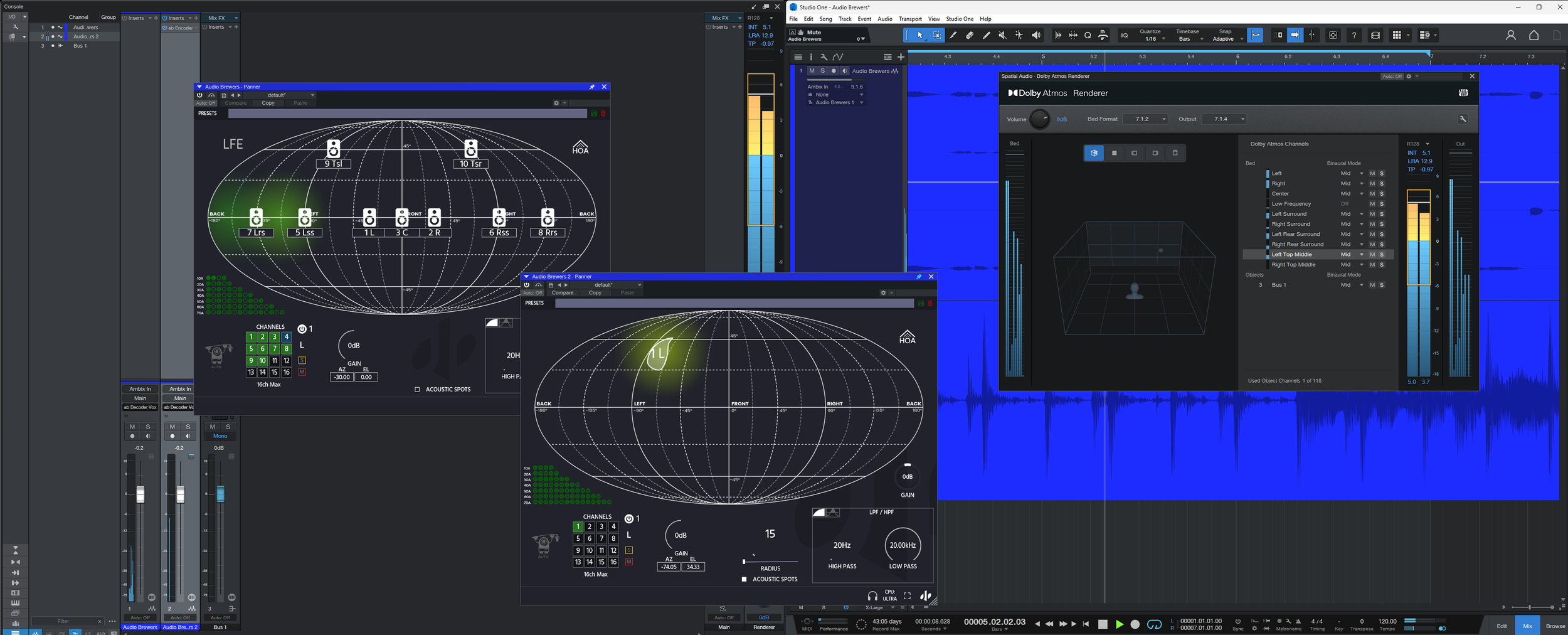Open the Song menu

click(825, 19)
